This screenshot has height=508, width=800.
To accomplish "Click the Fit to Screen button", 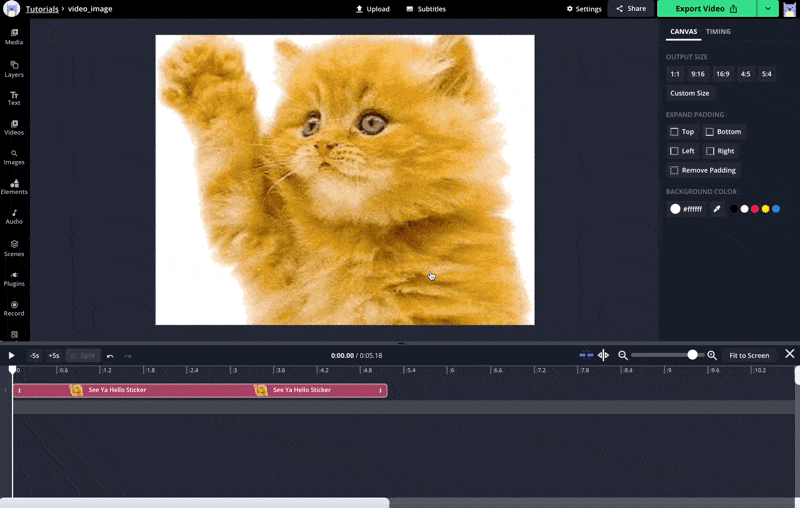I will click(x=749, y=355).
